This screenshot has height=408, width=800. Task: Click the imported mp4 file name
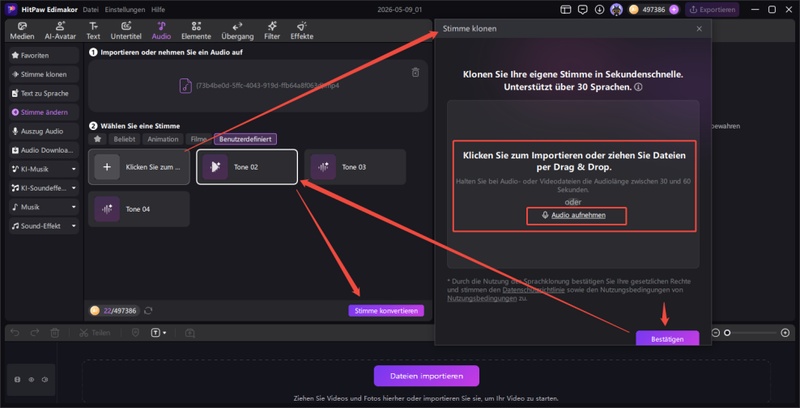click(x=267, y=86)
